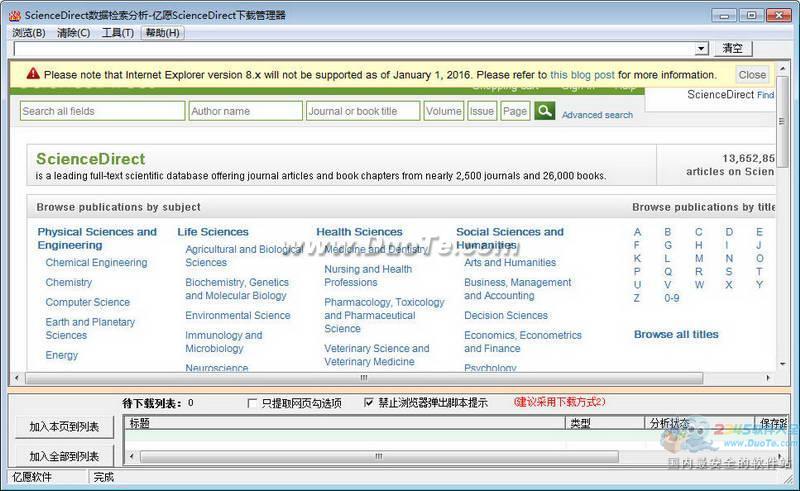Click browser vertical scrollbar down arrow

coord(783,364)
